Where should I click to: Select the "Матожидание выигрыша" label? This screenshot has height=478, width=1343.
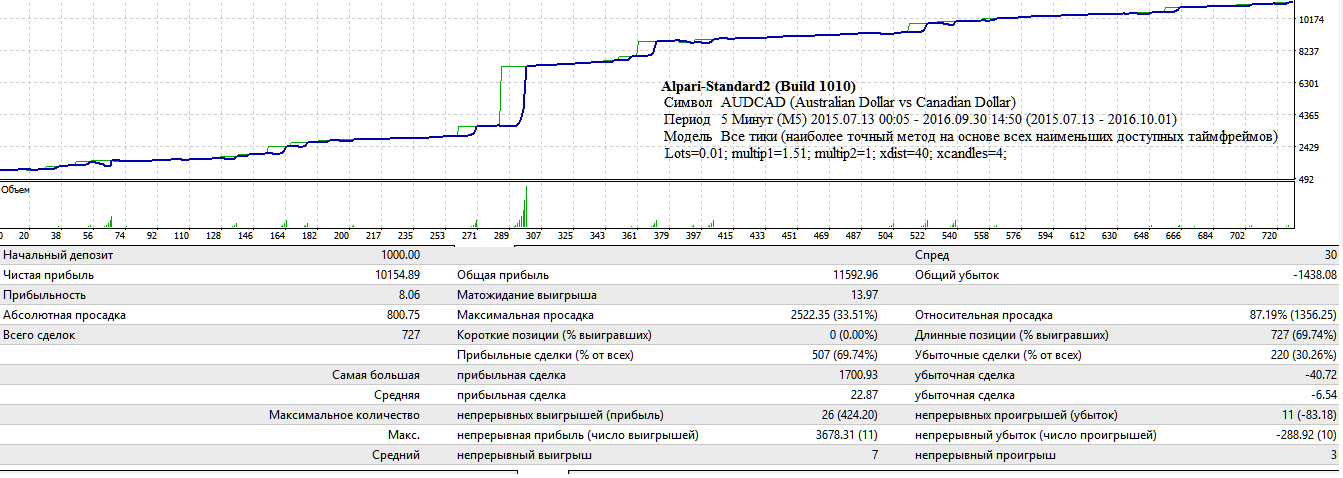point(527,295)
